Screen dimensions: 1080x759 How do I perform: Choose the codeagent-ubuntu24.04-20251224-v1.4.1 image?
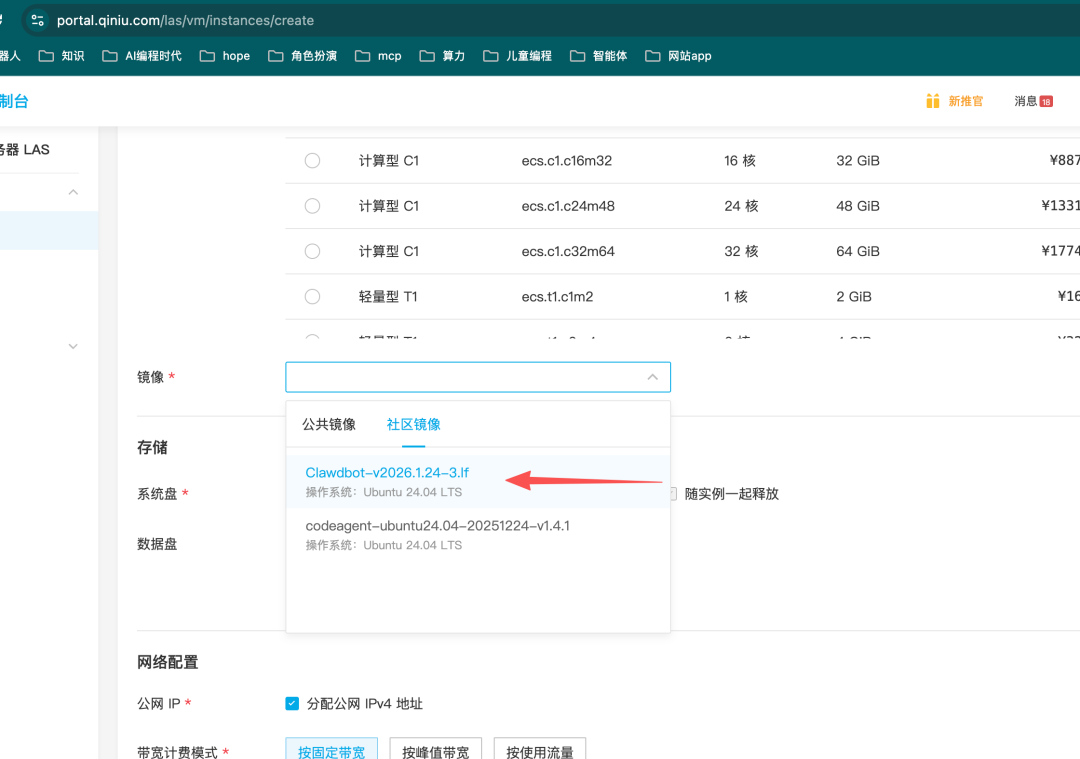[x=477, y=534]
